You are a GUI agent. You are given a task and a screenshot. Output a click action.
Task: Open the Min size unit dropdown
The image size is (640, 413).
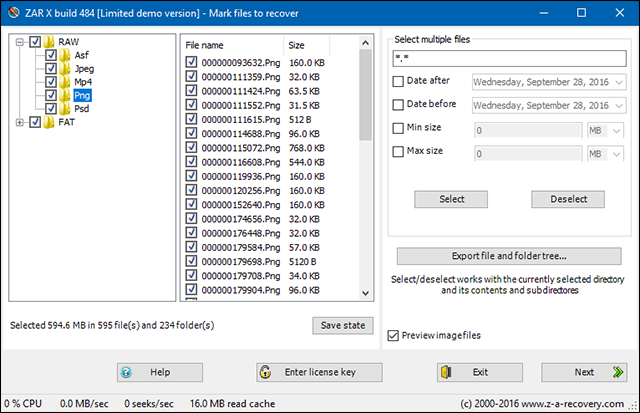click(x=616, y=131)
